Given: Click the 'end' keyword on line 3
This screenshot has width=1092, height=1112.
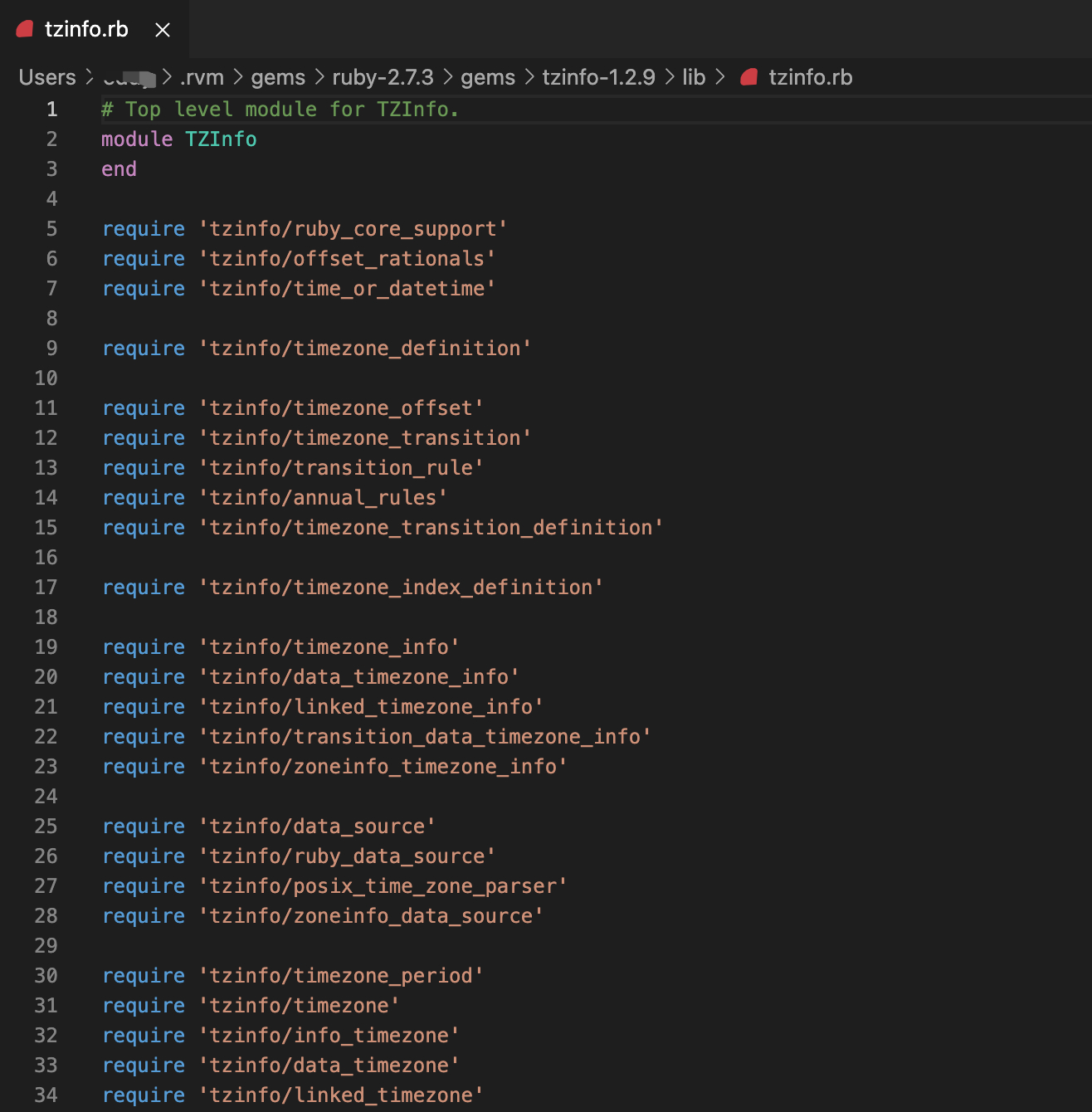Looking at the screenshot, I should tap(119, 168).
